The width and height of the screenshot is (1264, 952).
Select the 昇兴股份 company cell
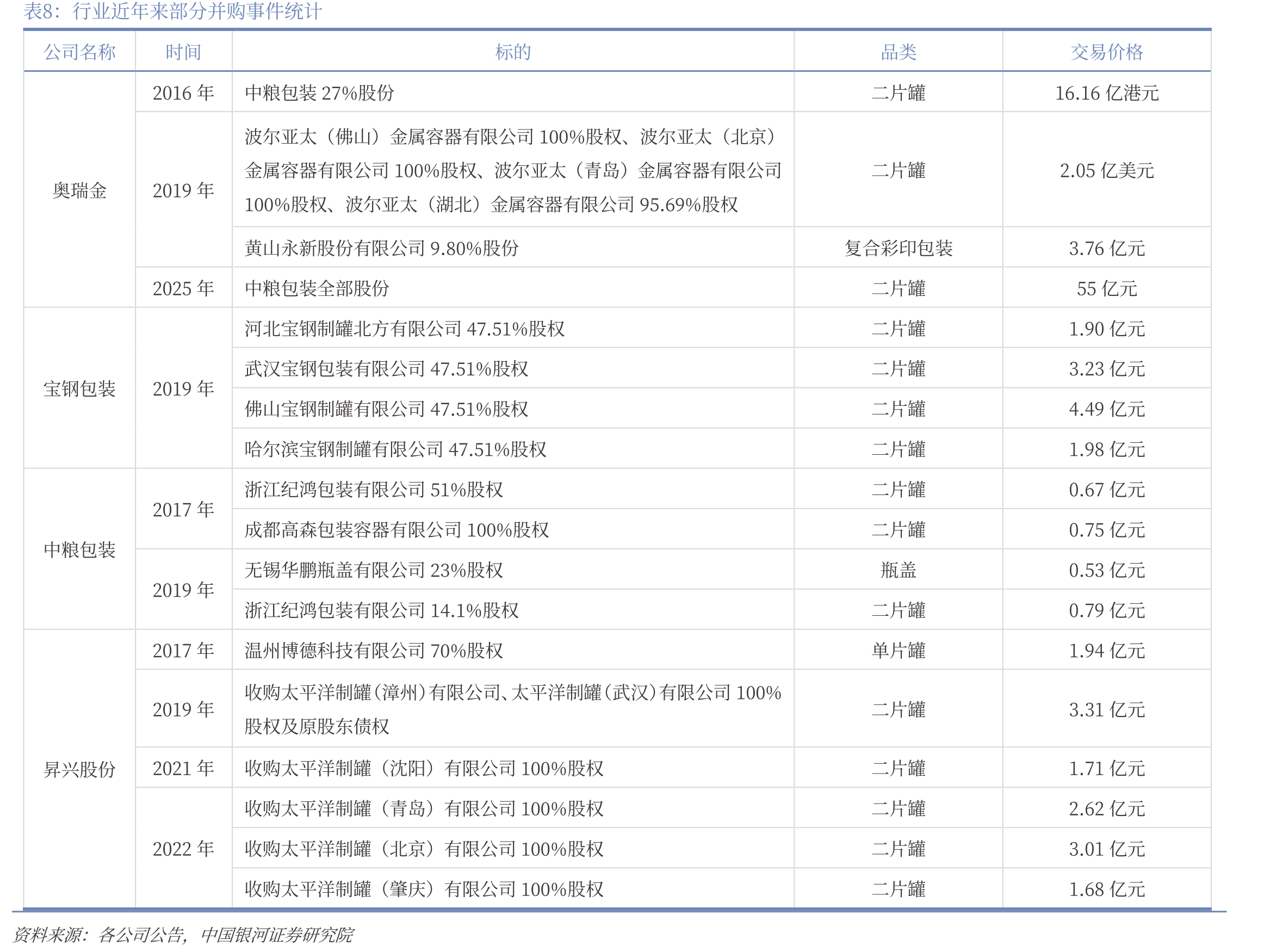79,769
